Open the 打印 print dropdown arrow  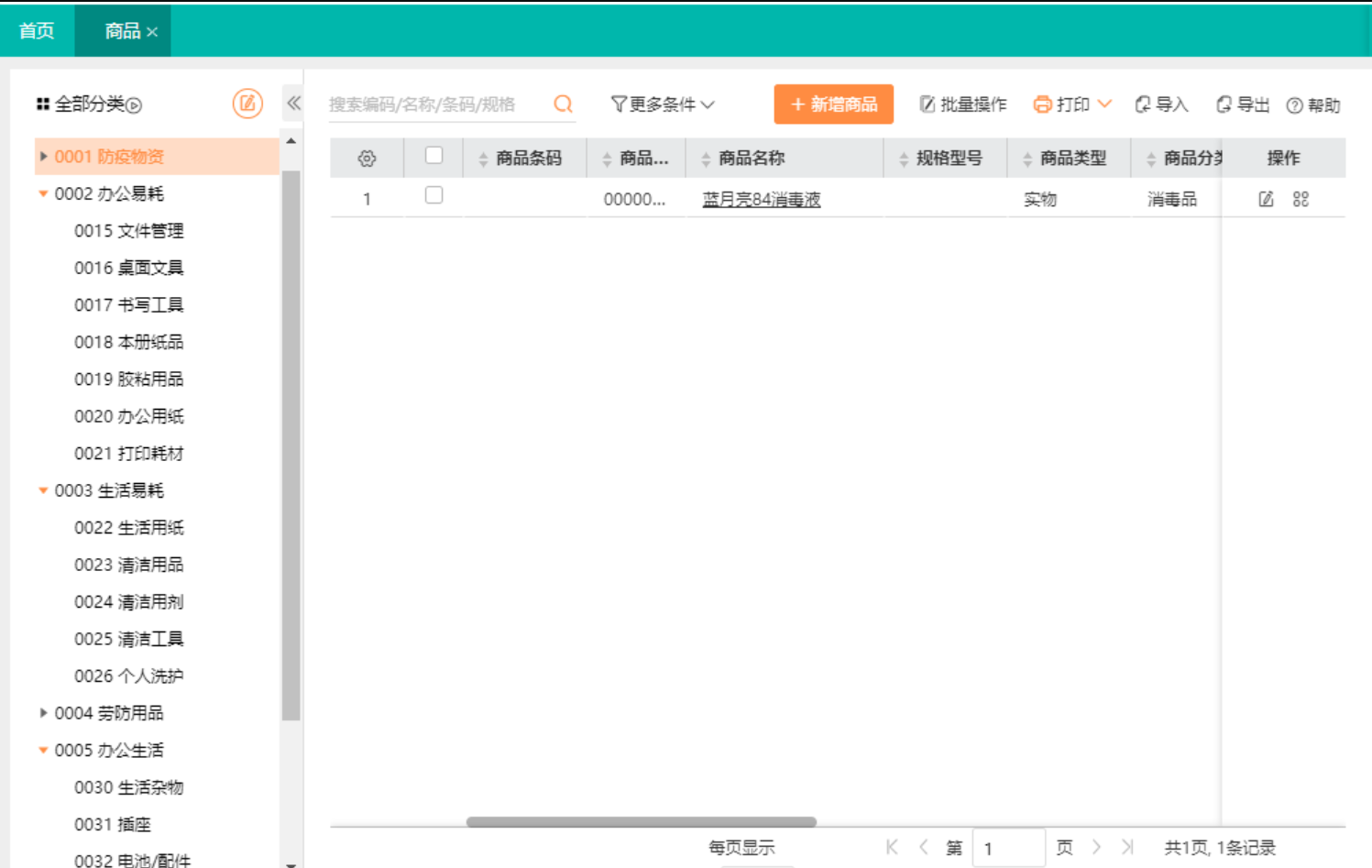pyautogui.click(x=1104, y=104)
